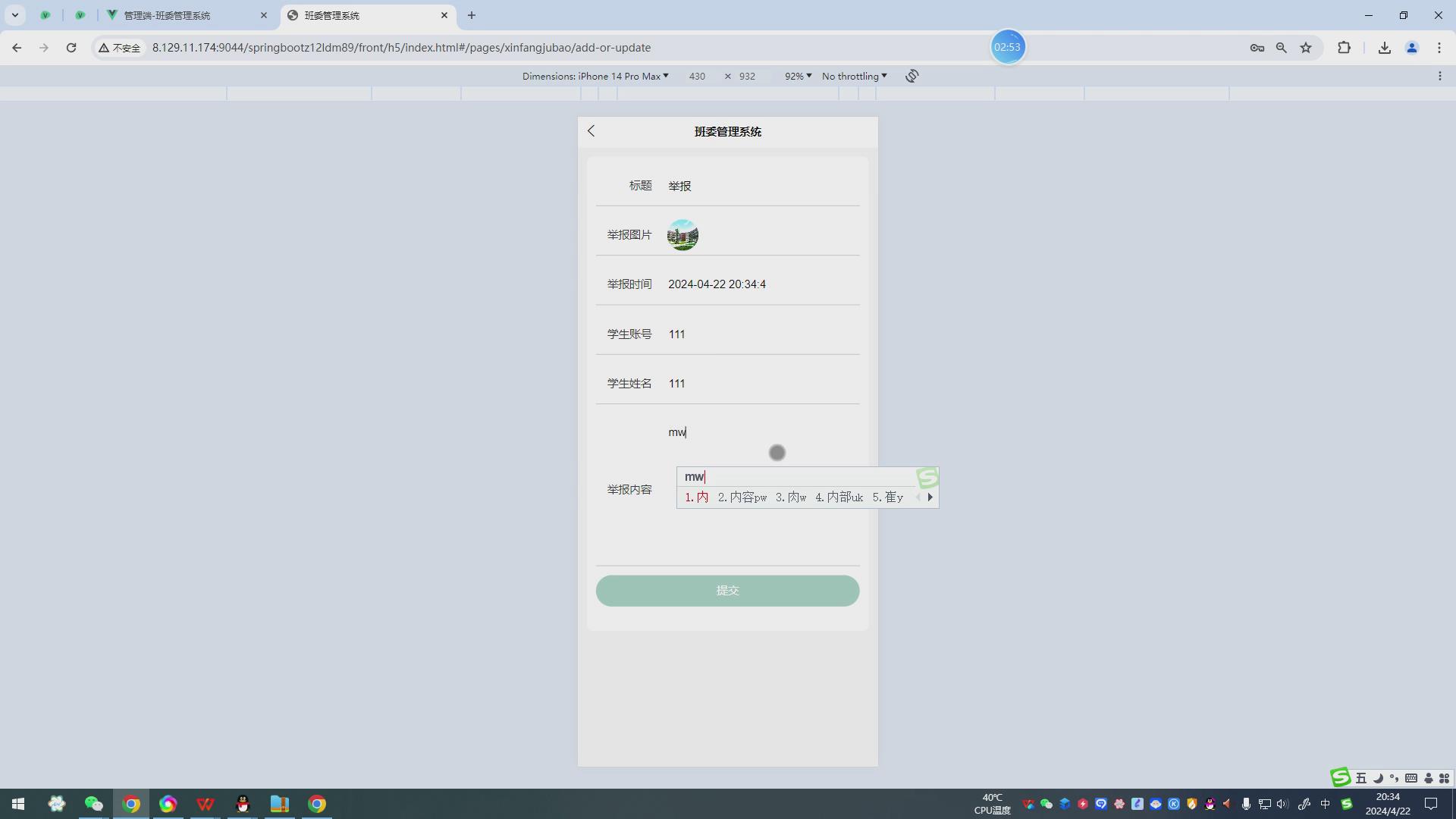This screenshot has width=1456, height=819.
Task: Click the 标题 input field containing 举报
Action: [758, 186]
